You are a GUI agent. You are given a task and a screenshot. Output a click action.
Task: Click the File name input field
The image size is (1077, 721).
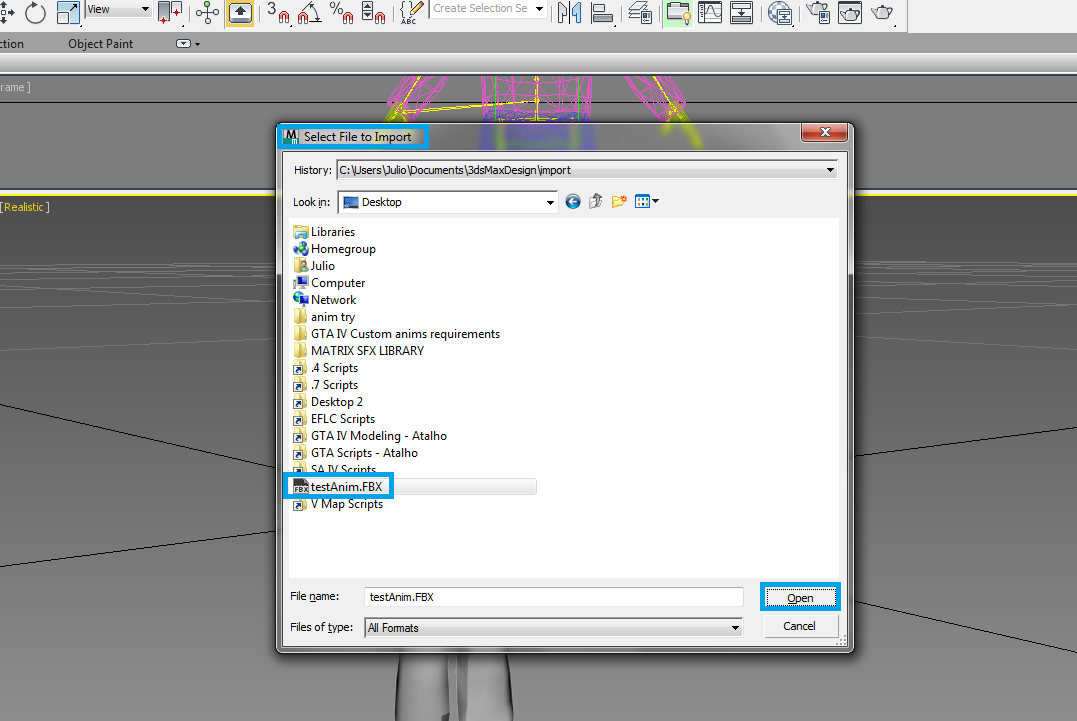point(554,597)
